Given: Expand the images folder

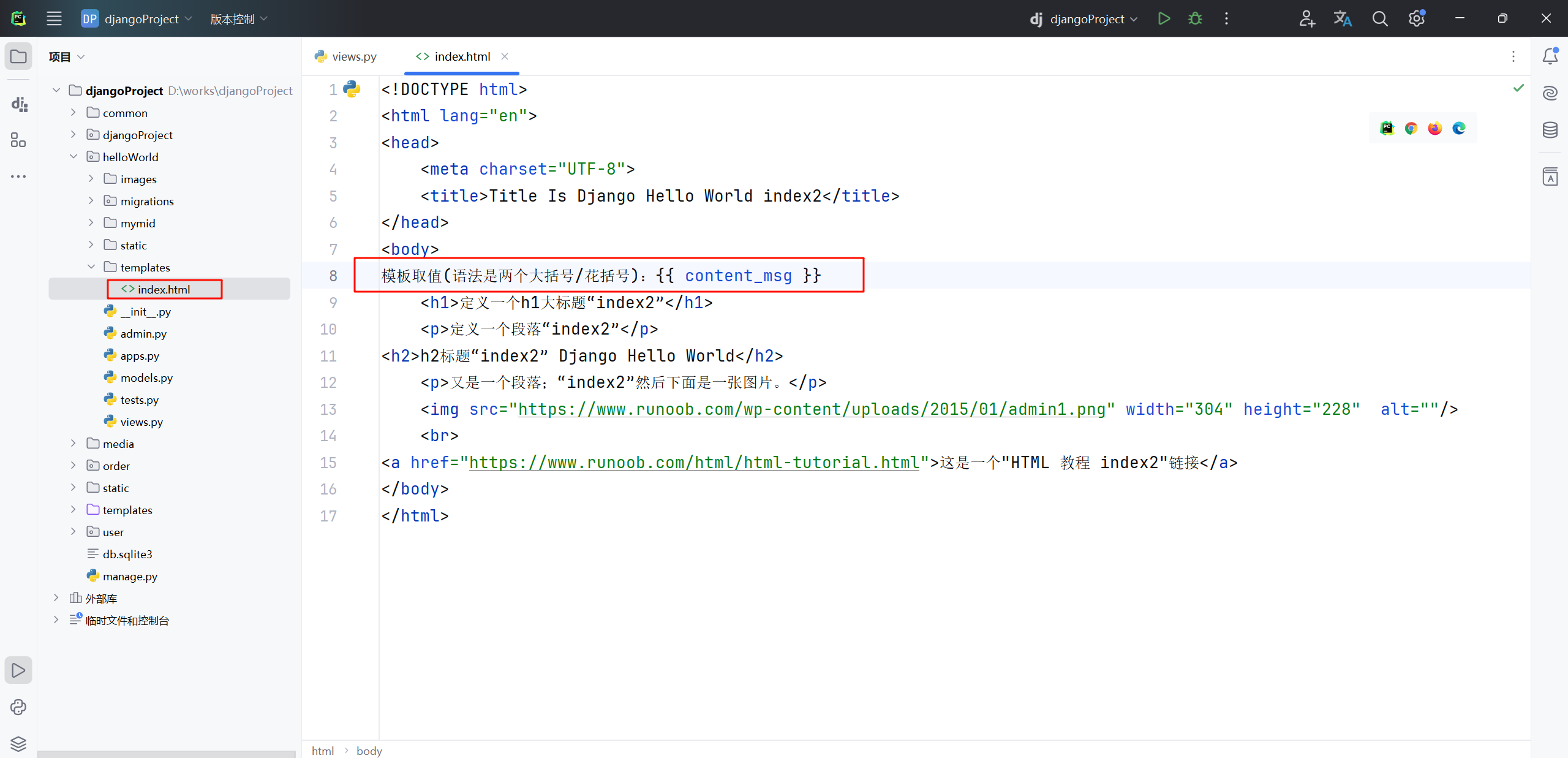Looking at the screenshot, I should point(91,179).
